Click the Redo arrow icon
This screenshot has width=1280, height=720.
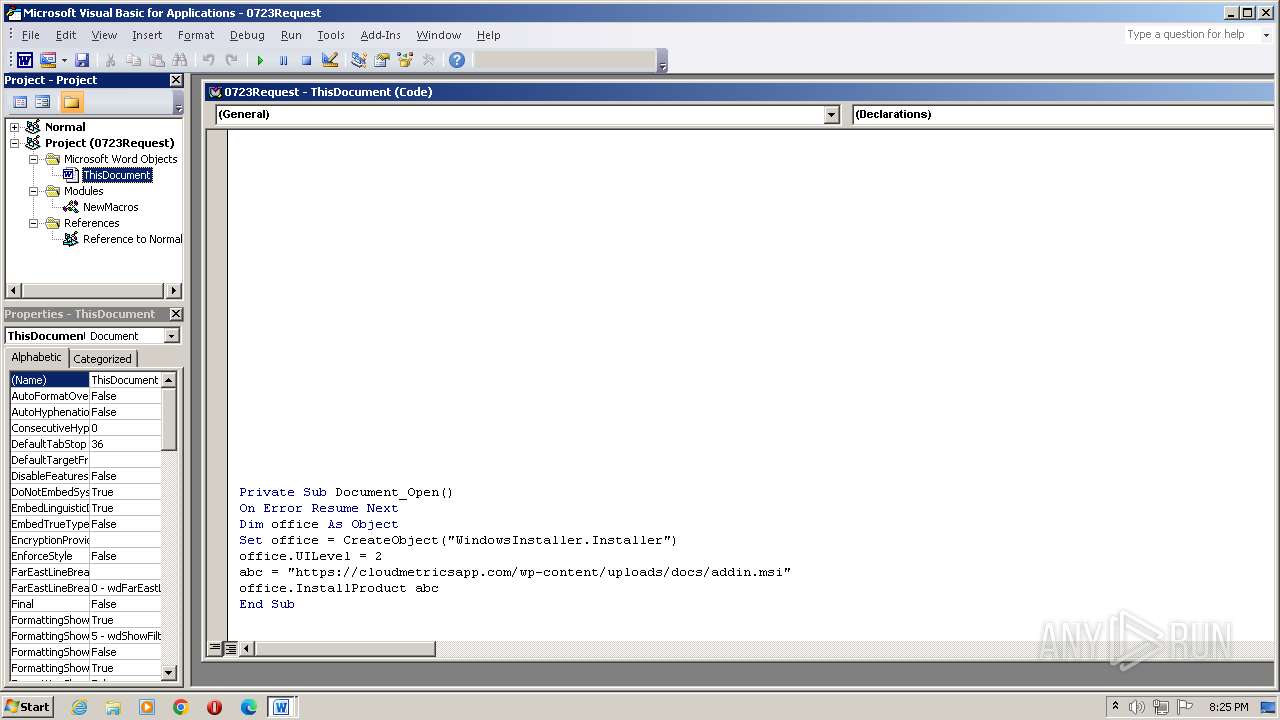[x=231, y=60]
